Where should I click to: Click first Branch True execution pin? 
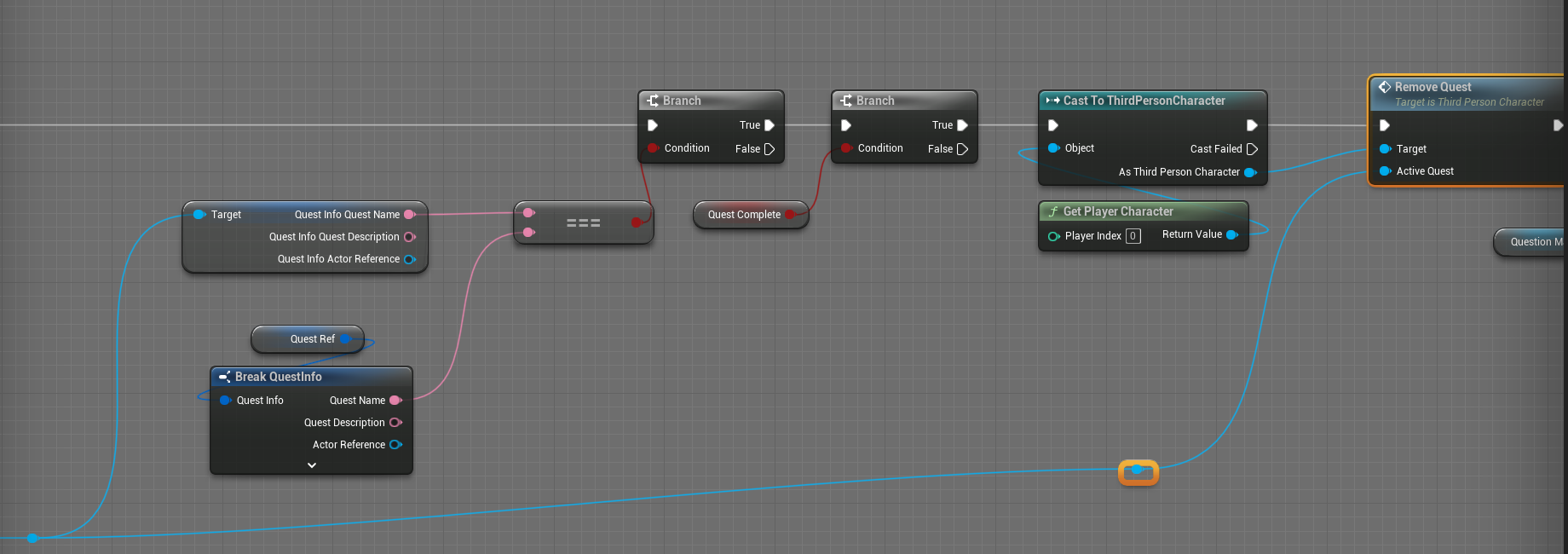coord(770,125)
